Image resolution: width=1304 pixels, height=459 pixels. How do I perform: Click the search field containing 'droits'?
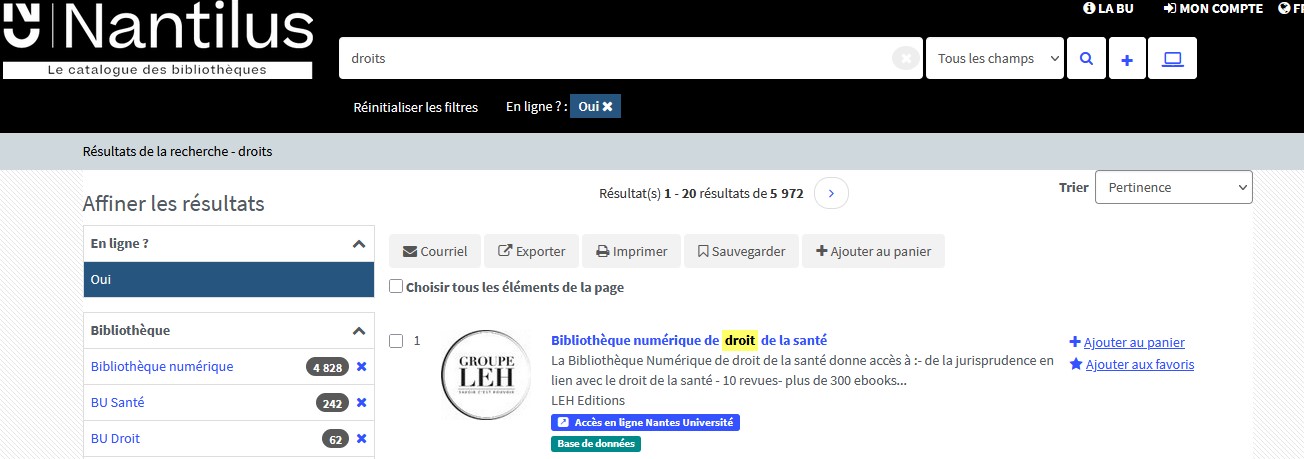615,59
